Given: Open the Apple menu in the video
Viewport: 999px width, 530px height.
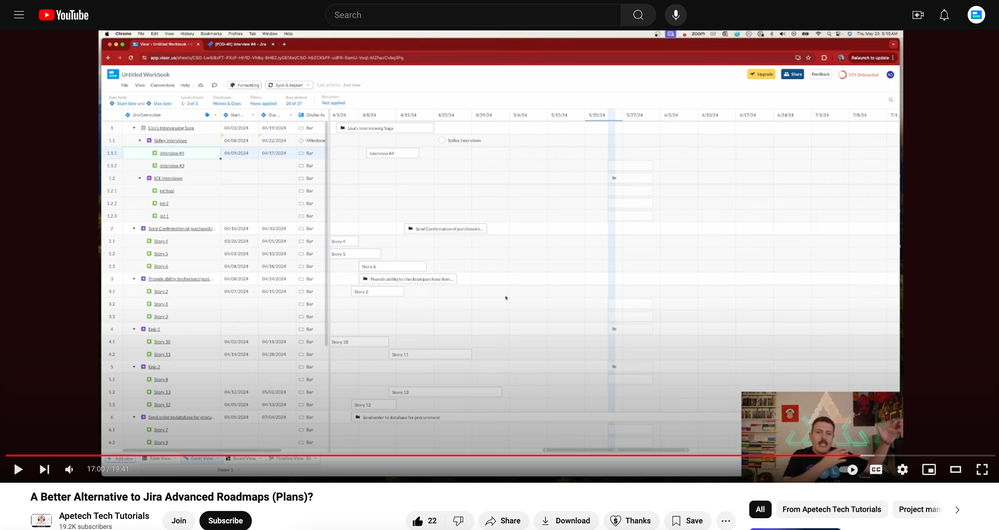Looking at the screenshot, I should pyautogui.click(x=107, y=34).
